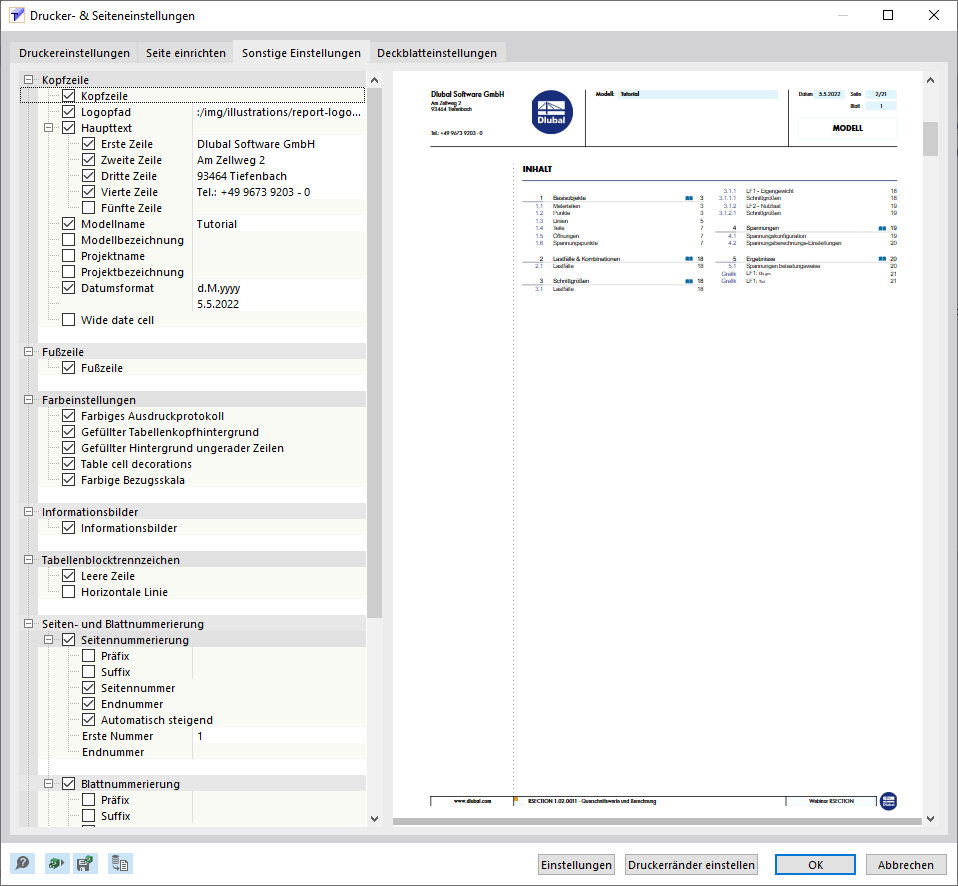Edit the Erste Nummer value 1
The height and width of the screenshot is (886, 958).
279,736
